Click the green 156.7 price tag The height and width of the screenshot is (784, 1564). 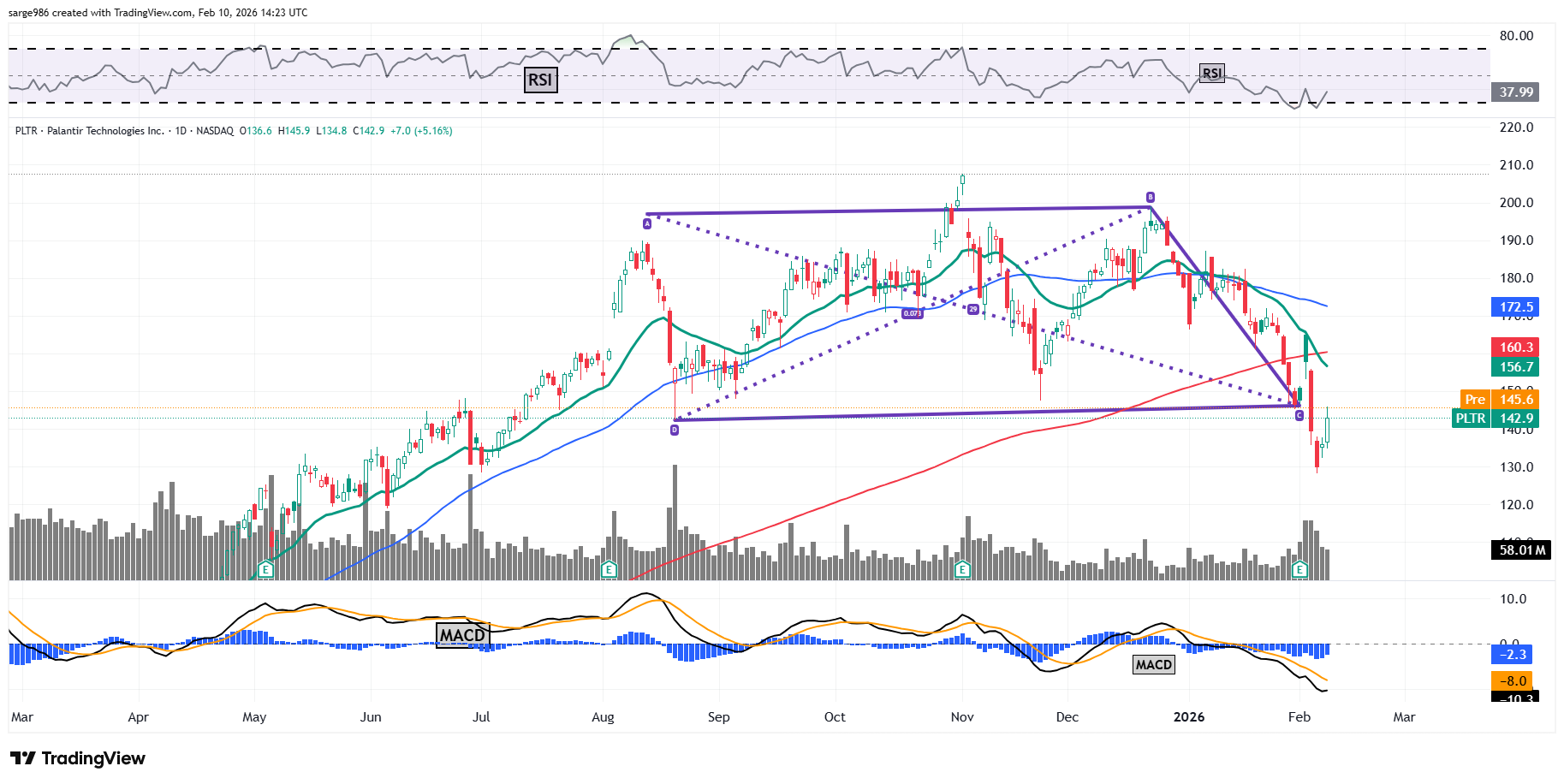pos(1515,367)
